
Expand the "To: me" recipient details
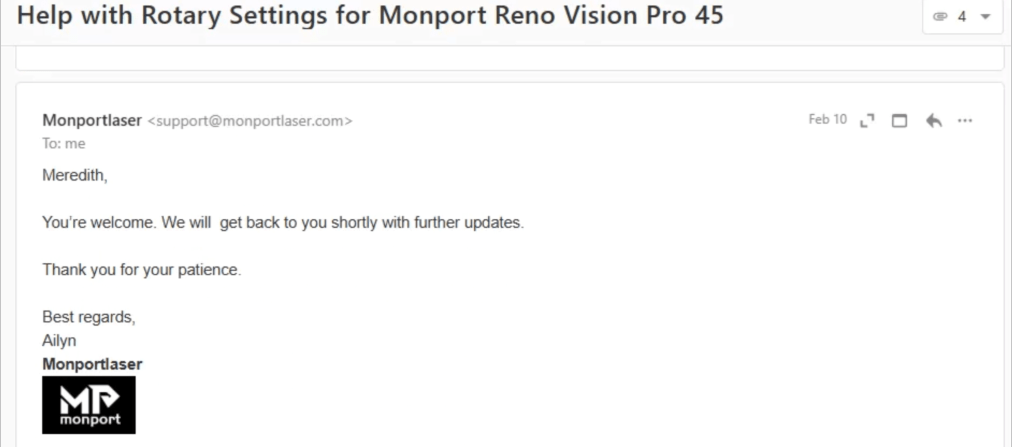coord(63,144)
